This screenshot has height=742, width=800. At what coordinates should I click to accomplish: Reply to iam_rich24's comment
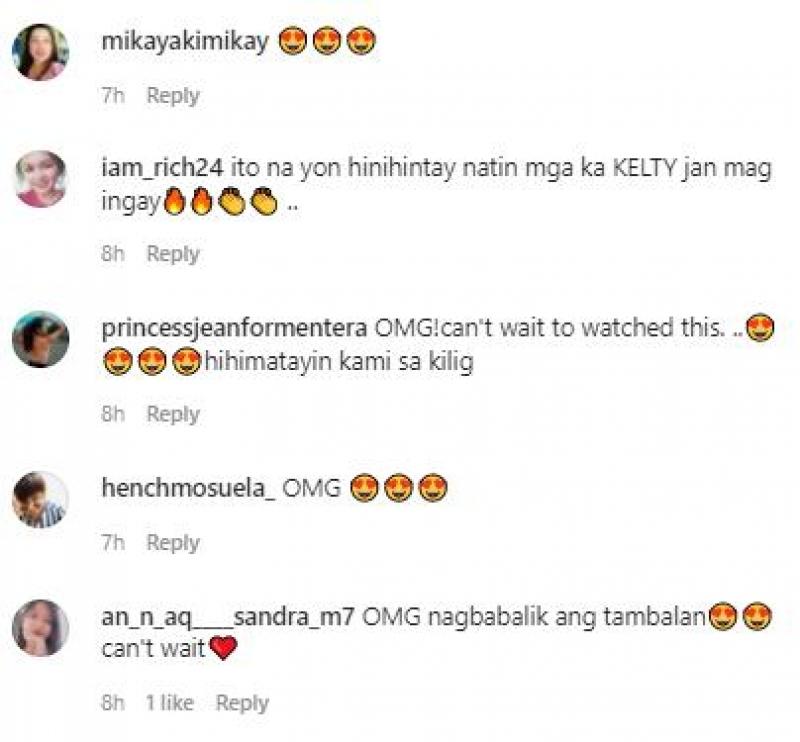(x=173, y=254)
